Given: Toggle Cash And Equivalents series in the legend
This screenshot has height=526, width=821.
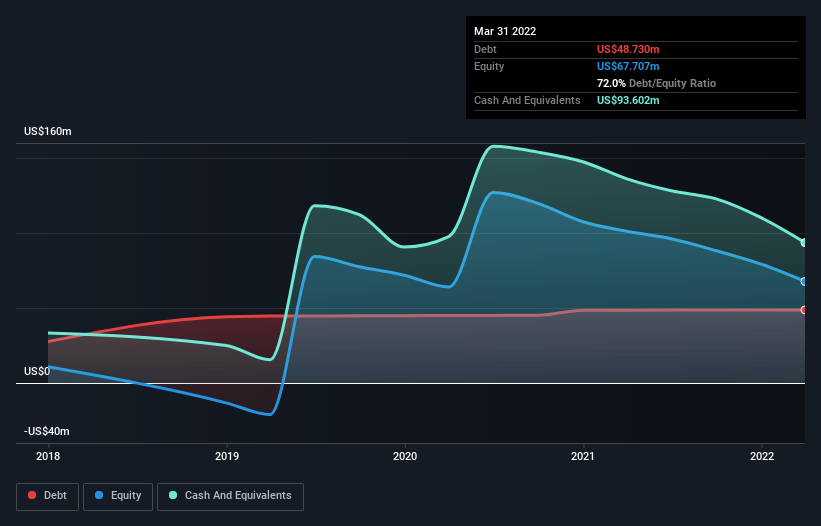Looking at the screenshot, I should [230, 496].
